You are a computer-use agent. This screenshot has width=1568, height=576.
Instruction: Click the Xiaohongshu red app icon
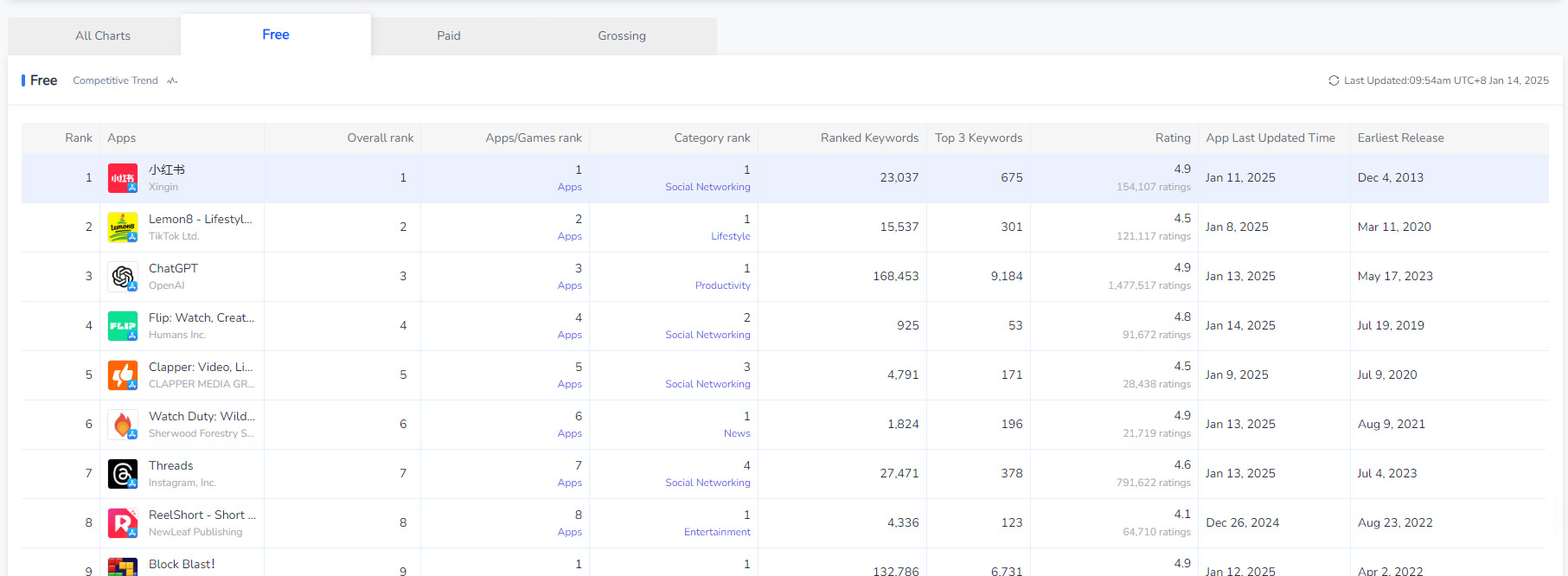pyautogui.click(x=122, y=178)
